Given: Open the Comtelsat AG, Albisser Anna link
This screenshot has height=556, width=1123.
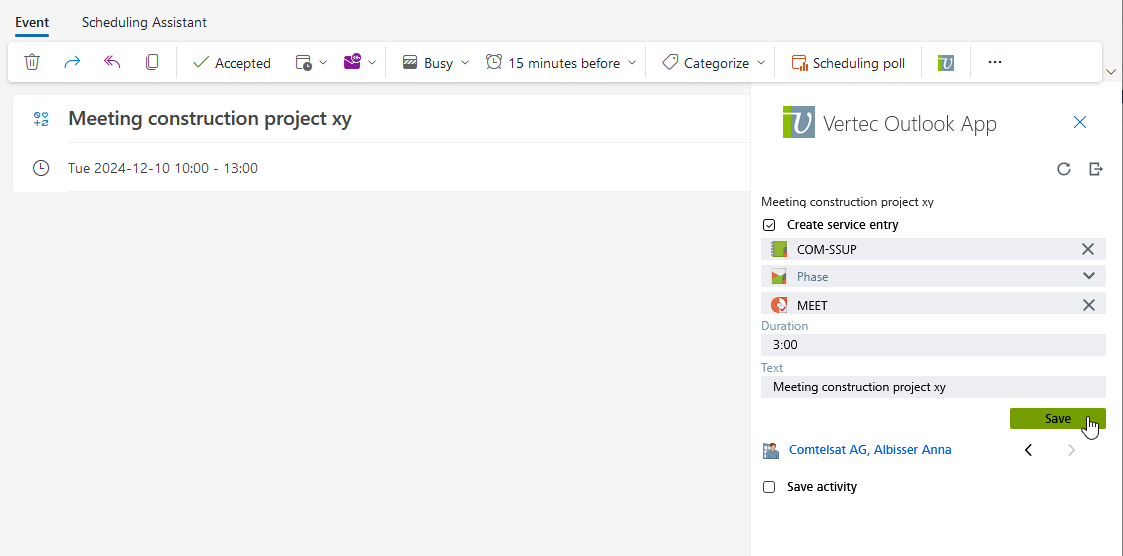Looking at the screenshot, I should 869,450.
